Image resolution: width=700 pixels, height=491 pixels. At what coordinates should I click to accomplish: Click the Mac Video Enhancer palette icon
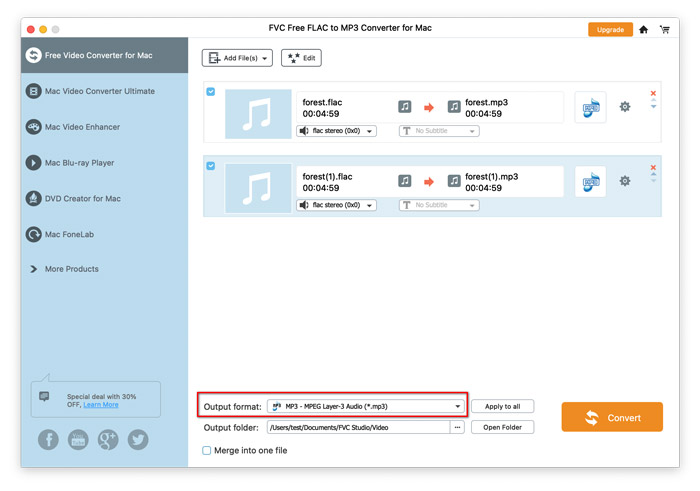click(33, 127)
